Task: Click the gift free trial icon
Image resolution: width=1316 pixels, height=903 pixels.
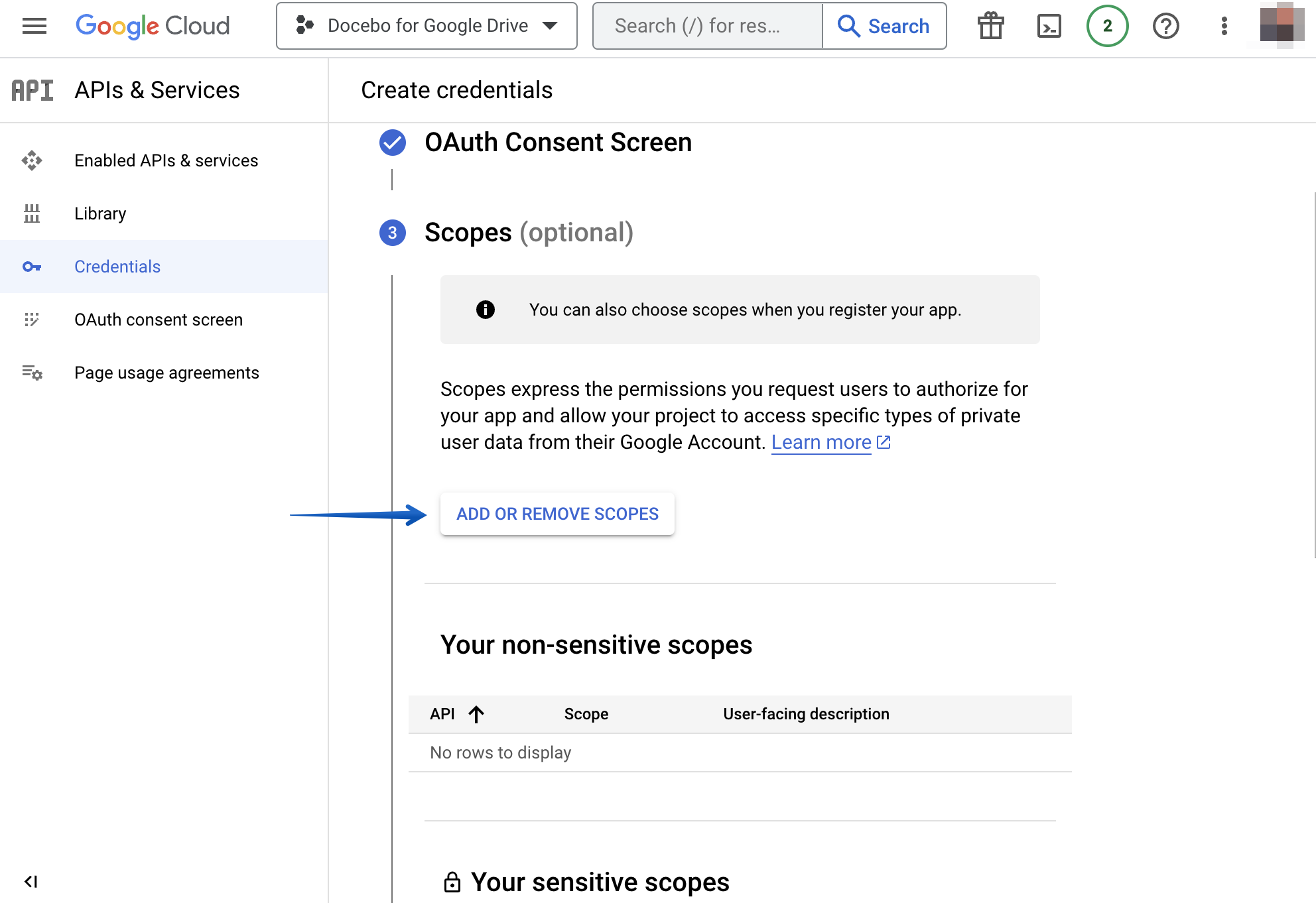Action: click(990, 26)
